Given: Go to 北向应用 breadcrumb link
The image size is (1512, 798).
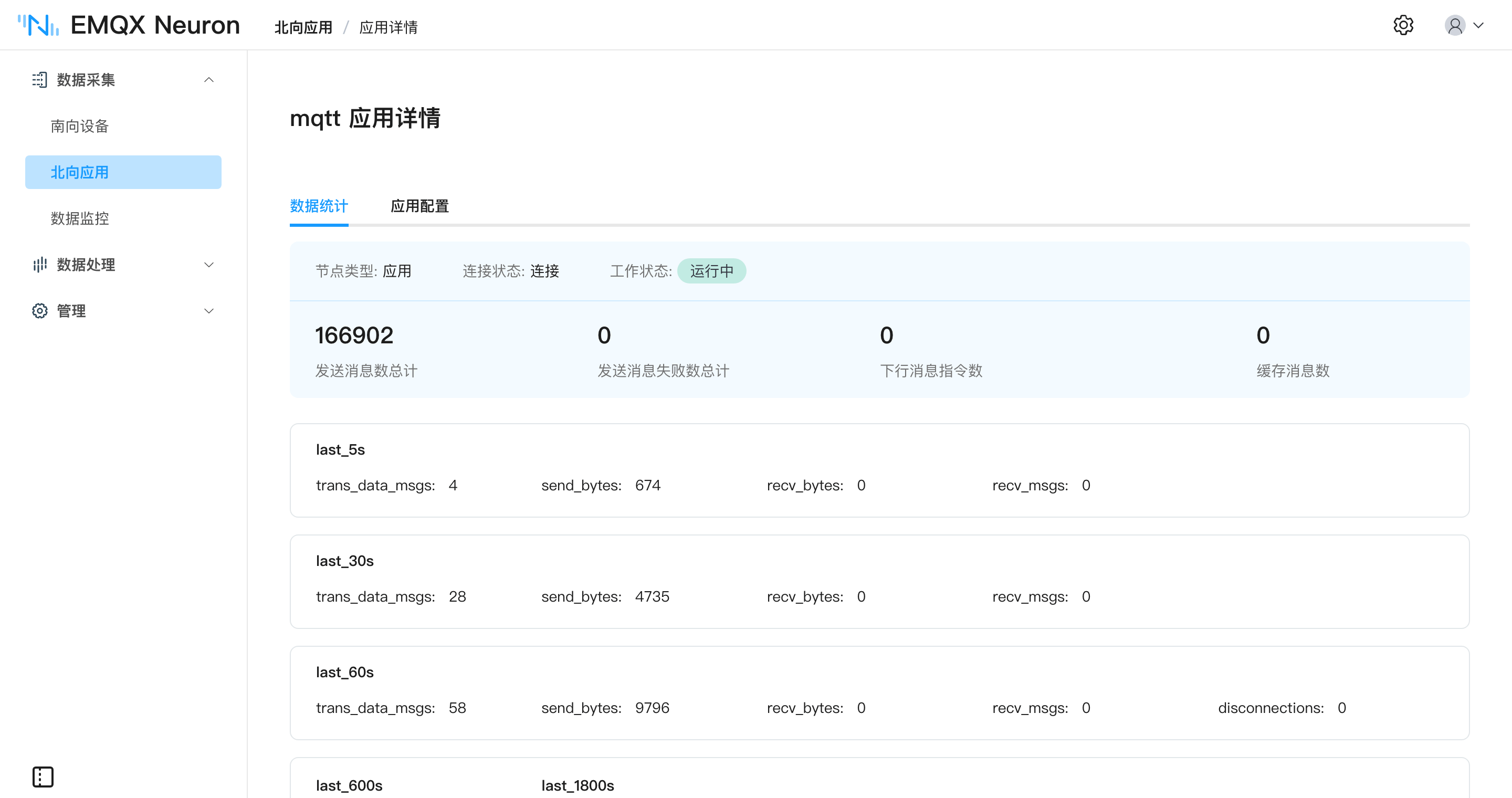Looking at the screenshot, I should coord(303,27).
